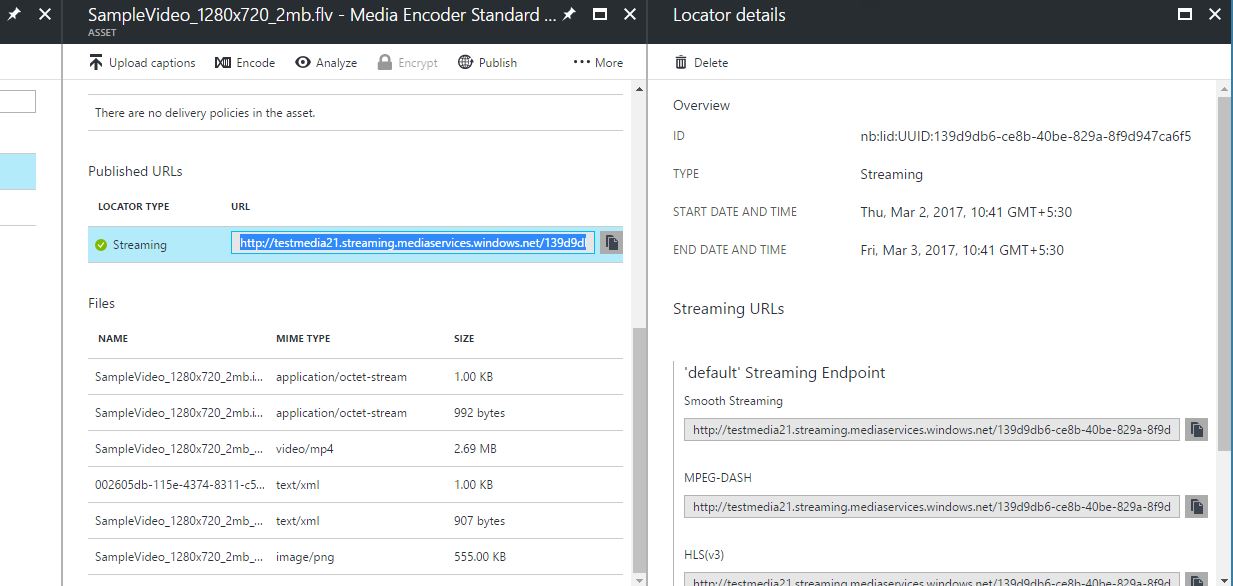Delete the locator using trash icon
Image resolution: width=1233 pixels, height=586 pixels.
pos(681,63)
